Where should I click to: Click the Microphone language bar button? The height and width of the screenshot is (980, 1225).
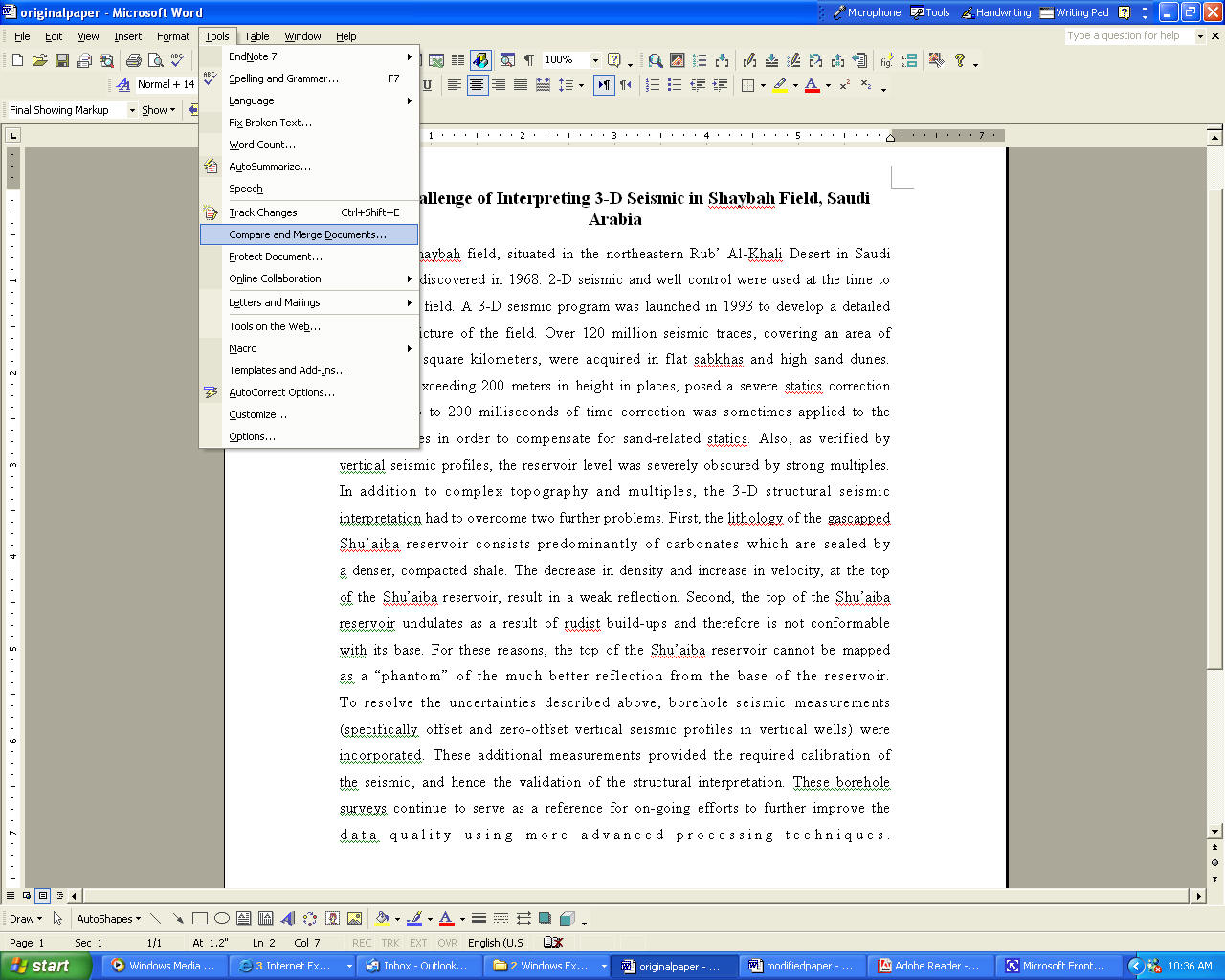pyautogui.click(x=867, y=12)
